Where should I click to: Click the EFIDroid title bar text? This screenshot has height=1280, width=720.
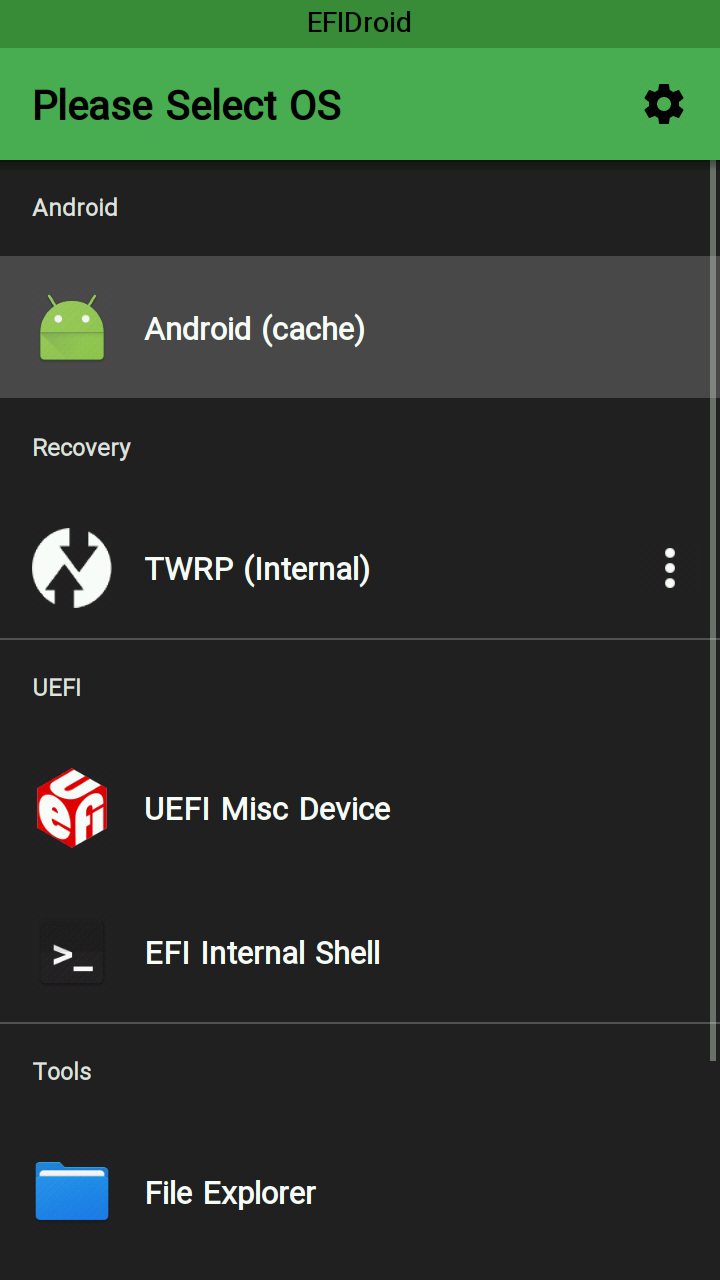click(x=360, y=23)
